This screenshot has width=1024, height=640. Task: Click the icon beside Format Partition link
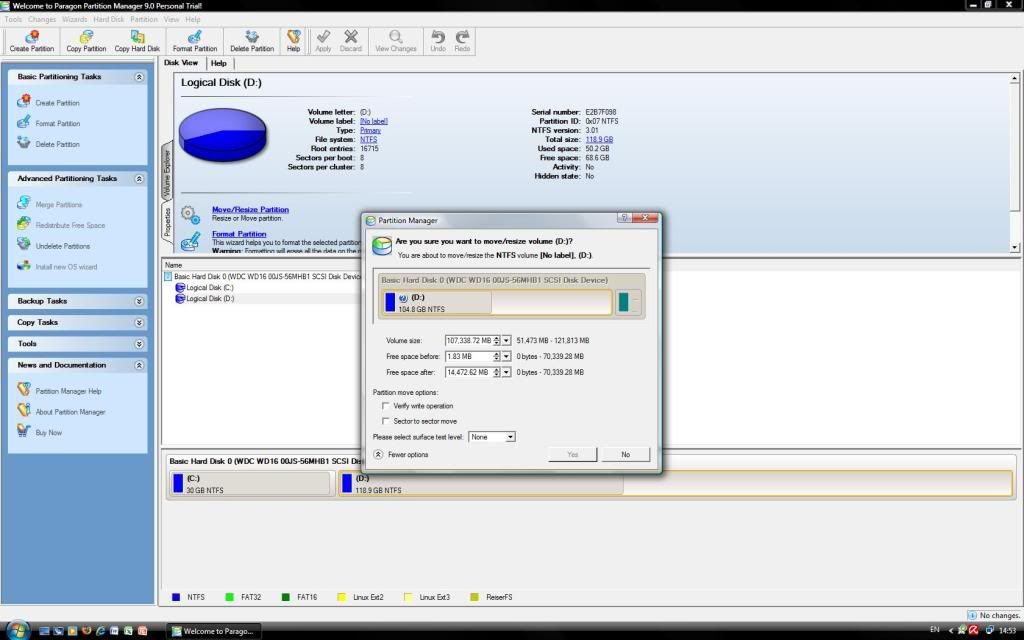(191, 242)
